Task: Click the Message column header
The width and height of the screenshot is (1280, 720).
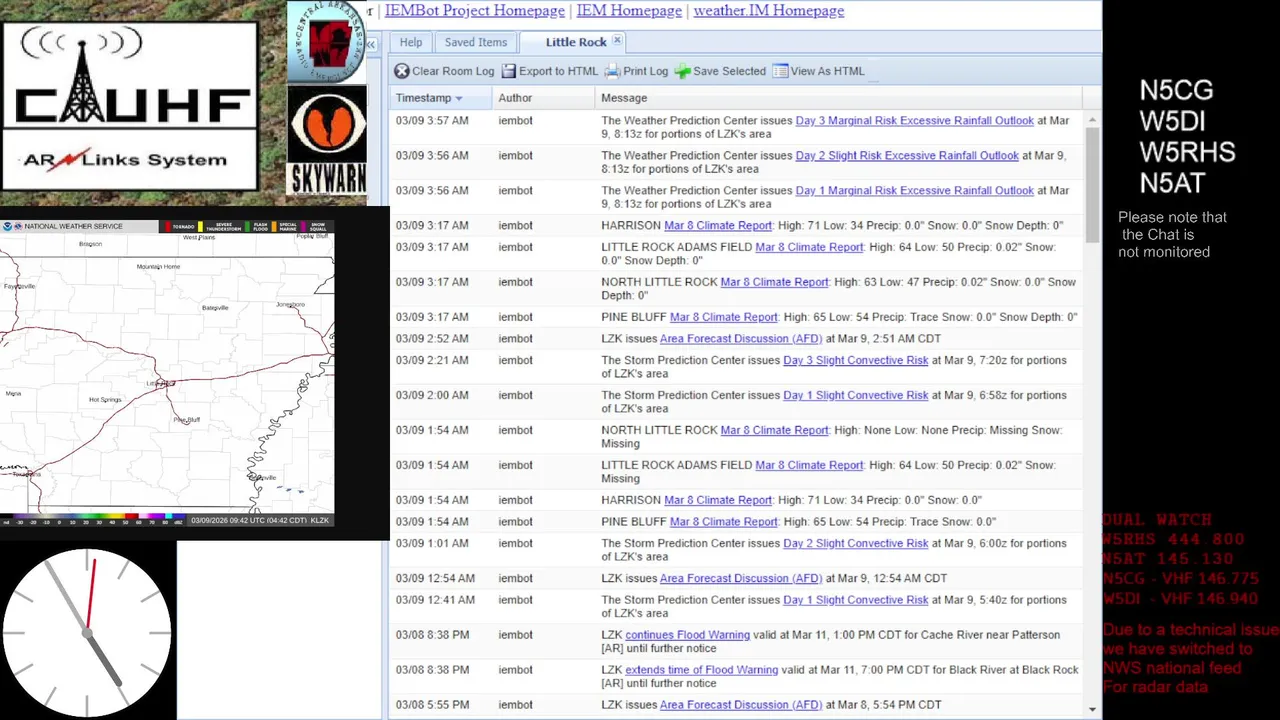Action: (x=838, y=98)
